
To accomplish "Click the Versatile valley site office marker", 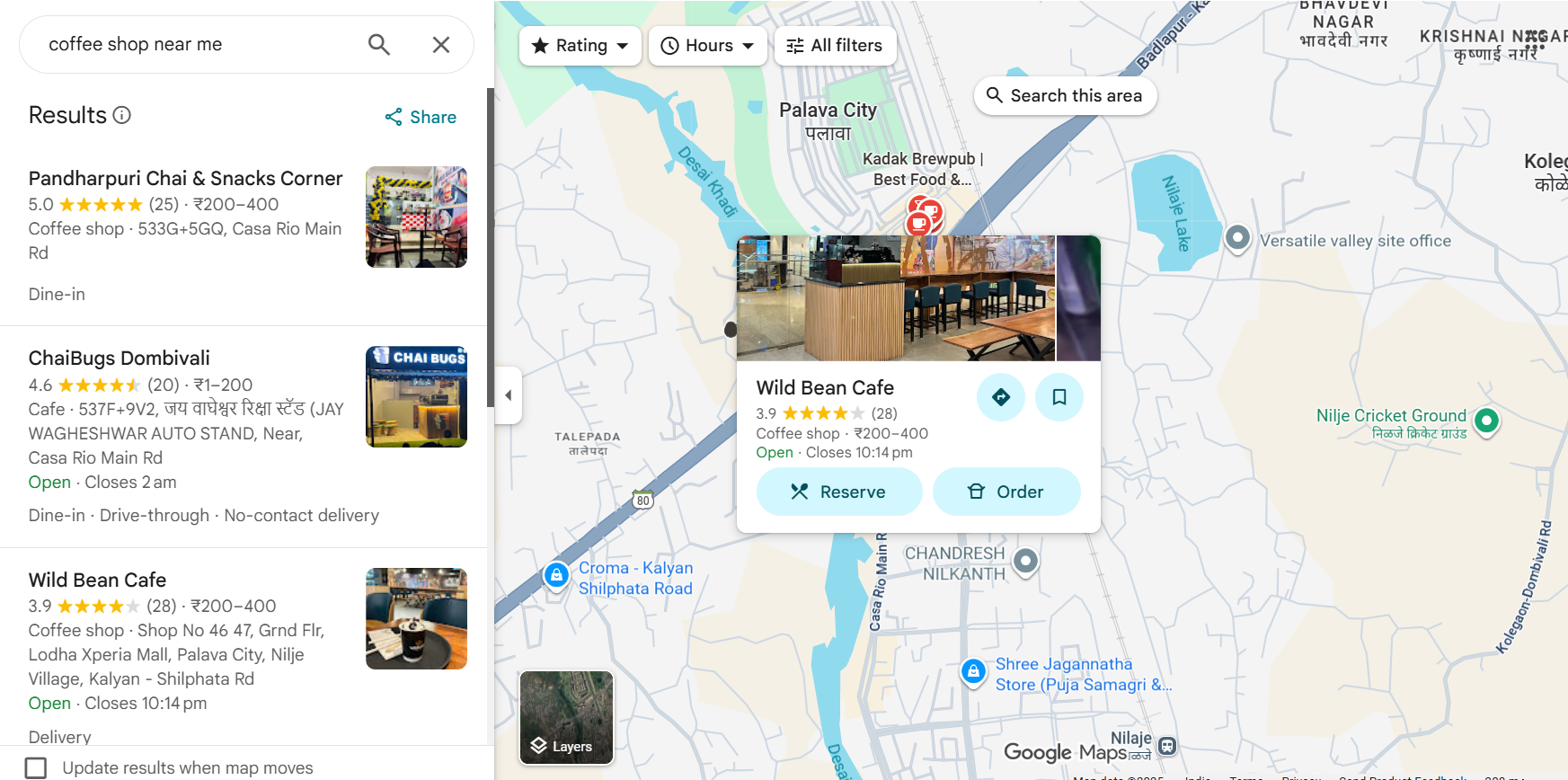I will [x=1237, y=238].
